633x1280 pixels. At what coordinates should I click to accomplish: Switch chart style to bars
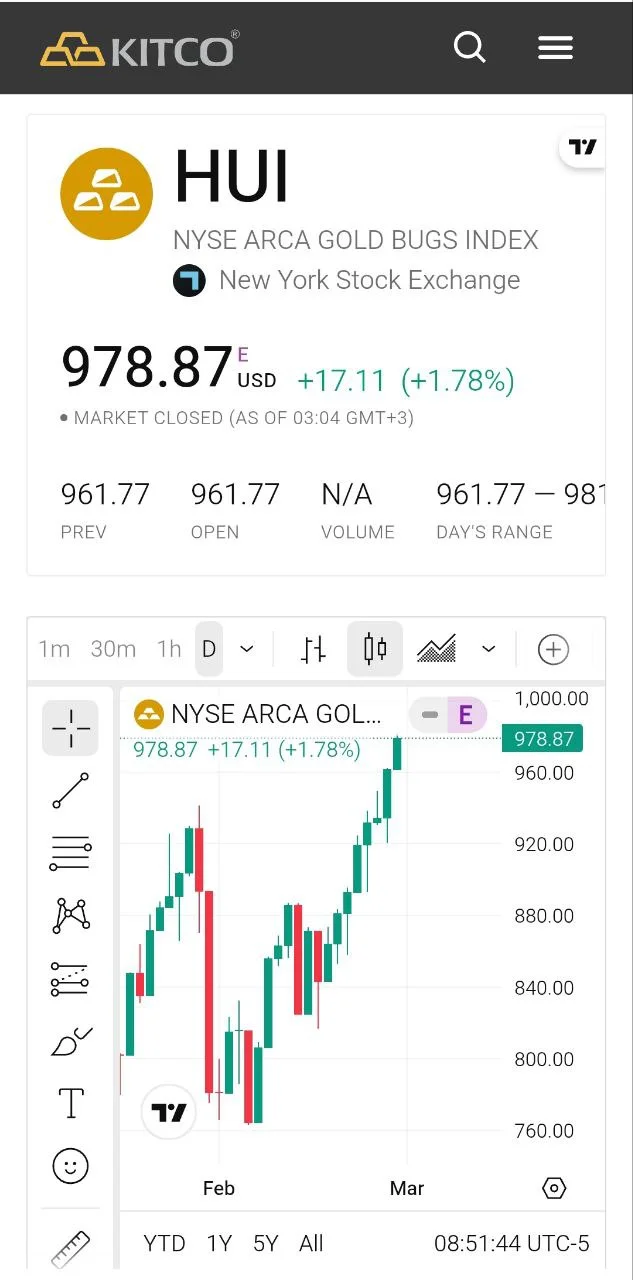click(x=313, y=649)
